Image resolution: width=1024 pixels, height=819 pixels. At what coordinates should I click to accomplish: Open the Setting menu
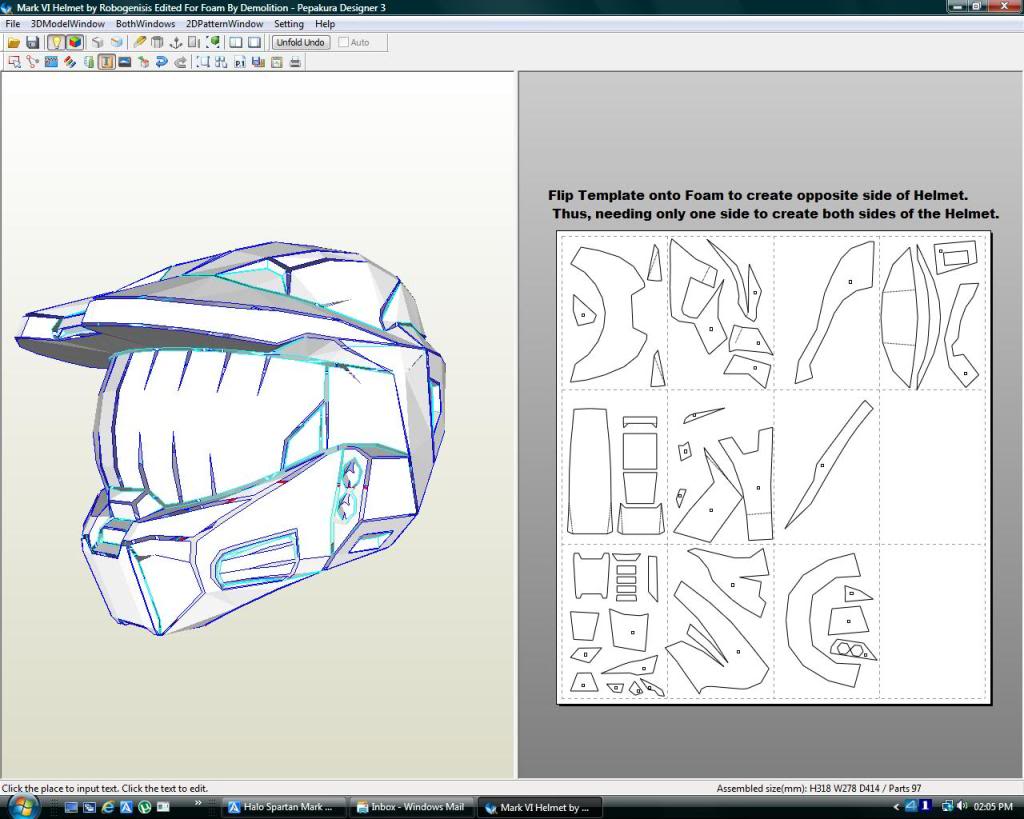pyautogui.click(x=289, y=24)
